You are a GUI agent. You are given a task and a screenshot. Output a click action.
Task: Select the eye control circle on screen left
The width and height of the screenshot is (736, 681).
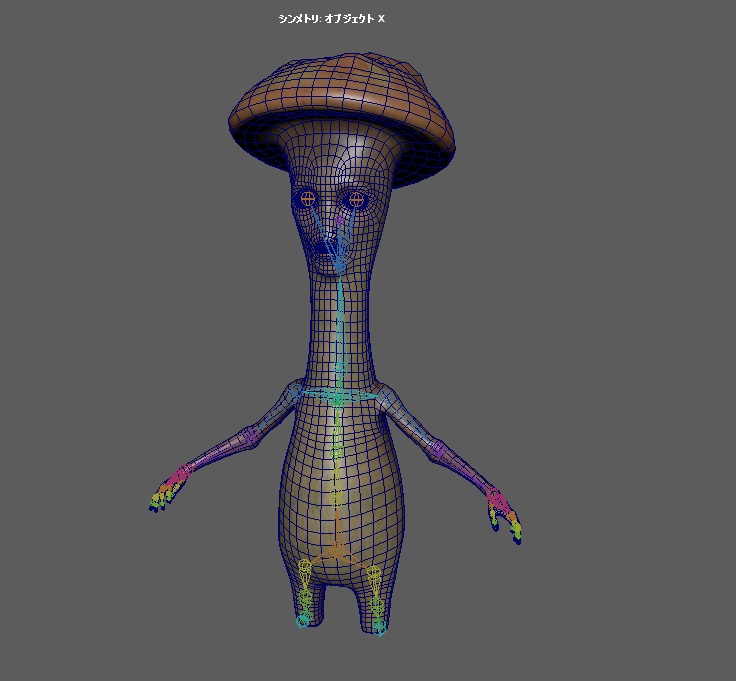307,199
